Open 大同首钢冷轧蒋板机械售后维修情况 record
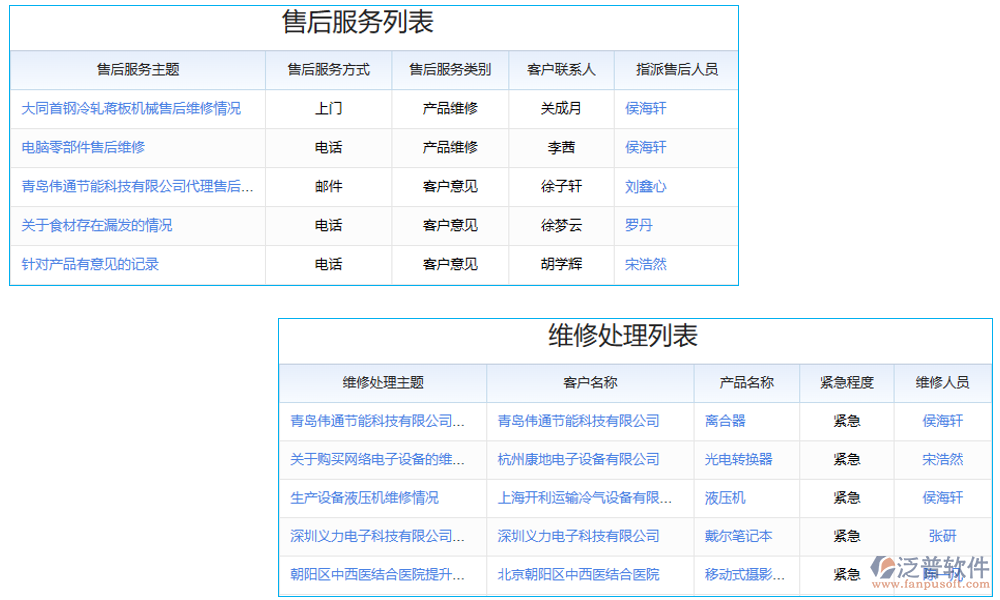Viewport: 1000px width, 600px height. tap(129, 108)
